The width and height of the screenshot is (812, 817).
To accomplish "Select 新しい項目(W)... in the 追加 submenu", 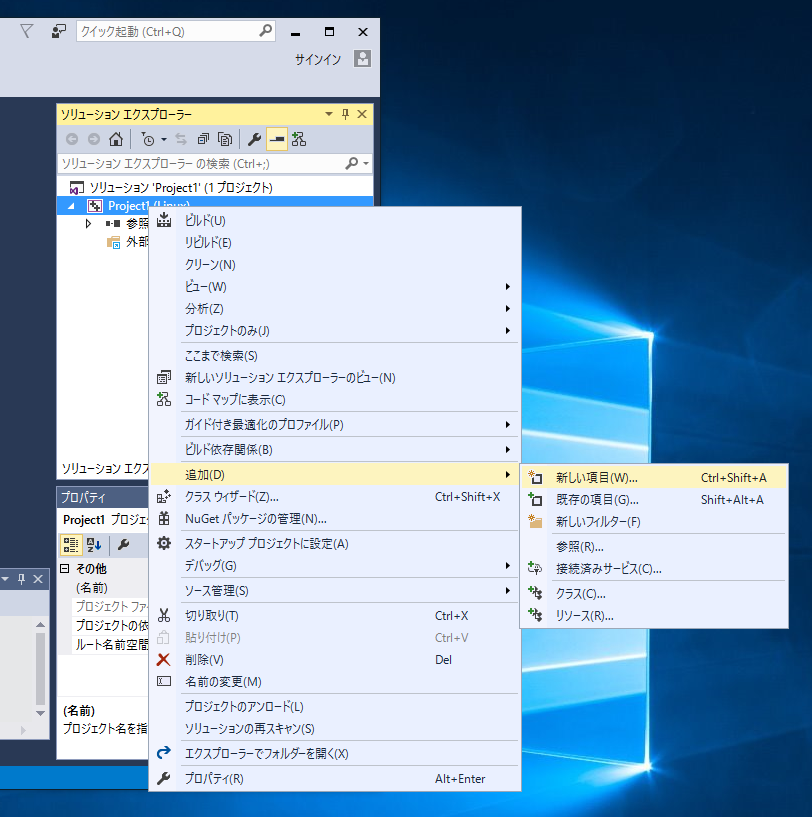I will 654,478.
